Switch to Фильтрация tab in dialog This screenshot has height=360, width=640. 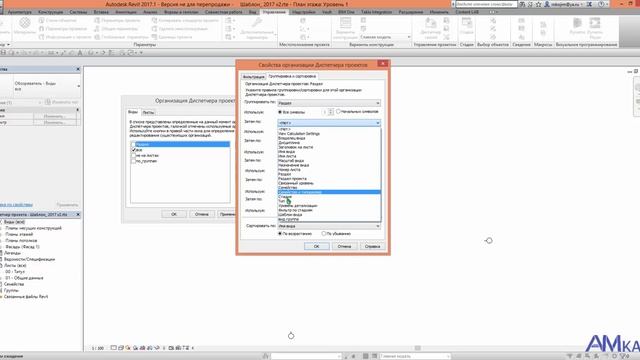253,77
